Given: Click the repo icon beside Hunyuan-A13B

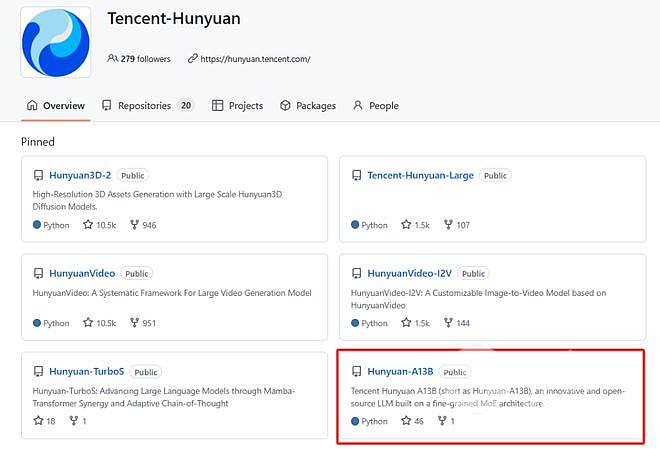Looking at the screenshot, I should [x=357, y=371].
